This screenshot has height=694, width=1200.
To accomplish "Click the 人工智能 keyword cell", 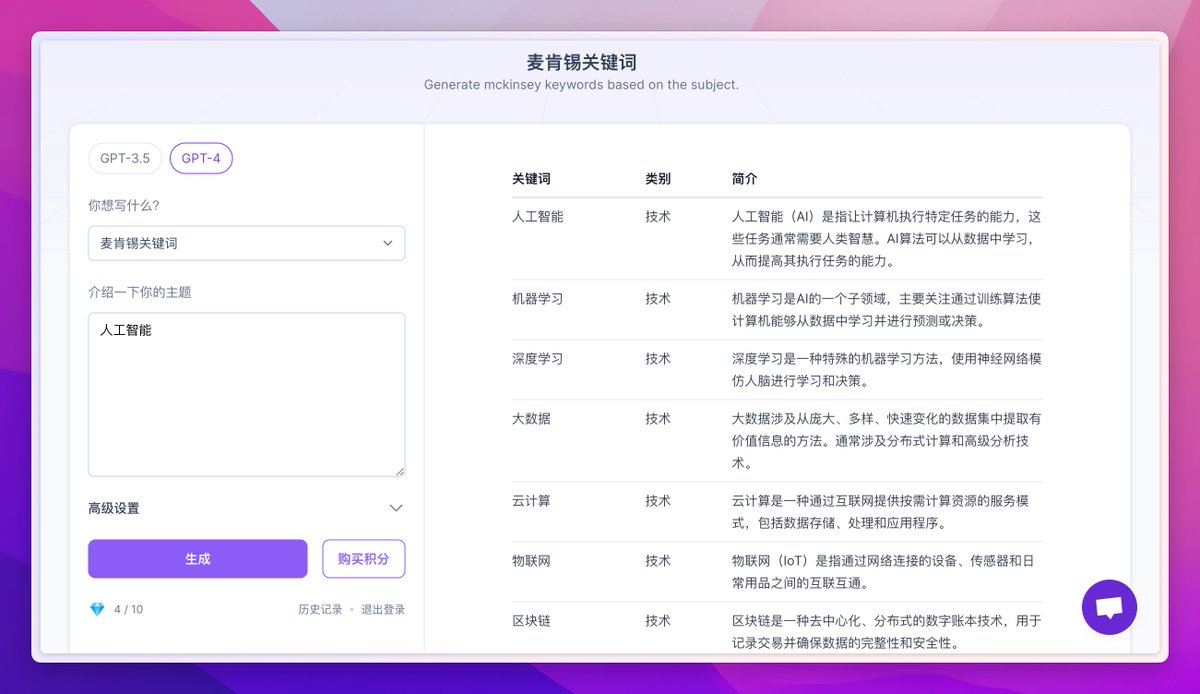I will point(538,216).
